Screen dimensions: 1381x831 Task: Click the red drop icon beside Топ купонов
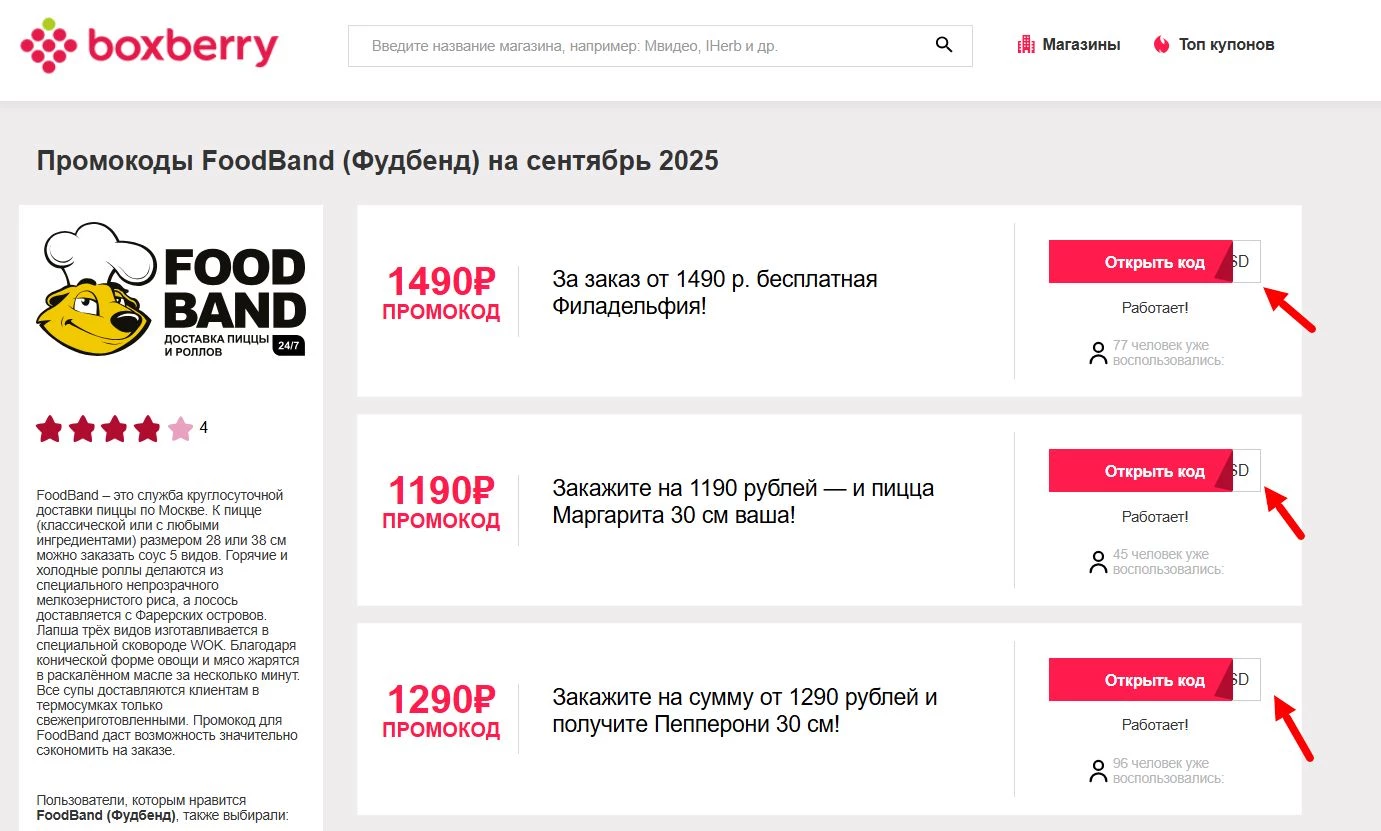coord(1161,44)
